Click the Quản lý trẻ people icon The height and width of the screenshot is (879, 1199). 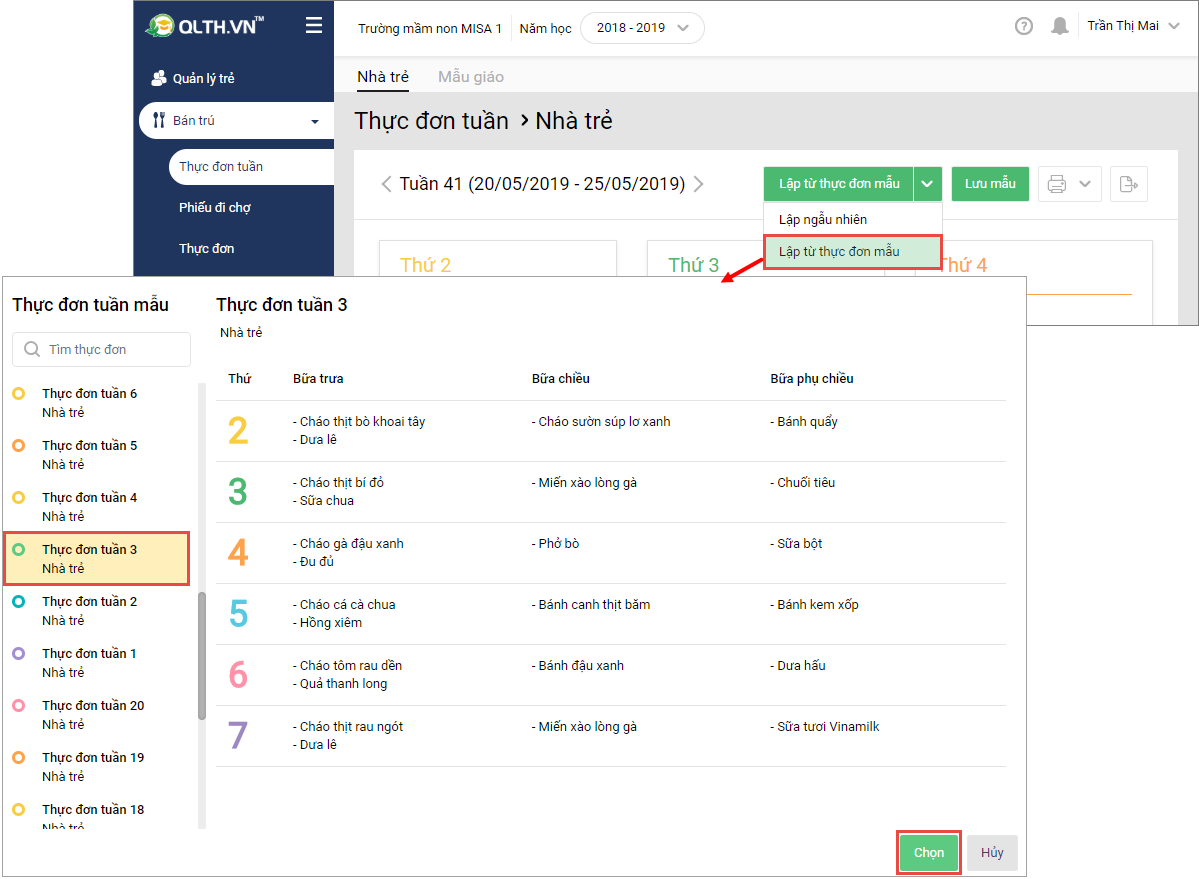tap(159, 78)
